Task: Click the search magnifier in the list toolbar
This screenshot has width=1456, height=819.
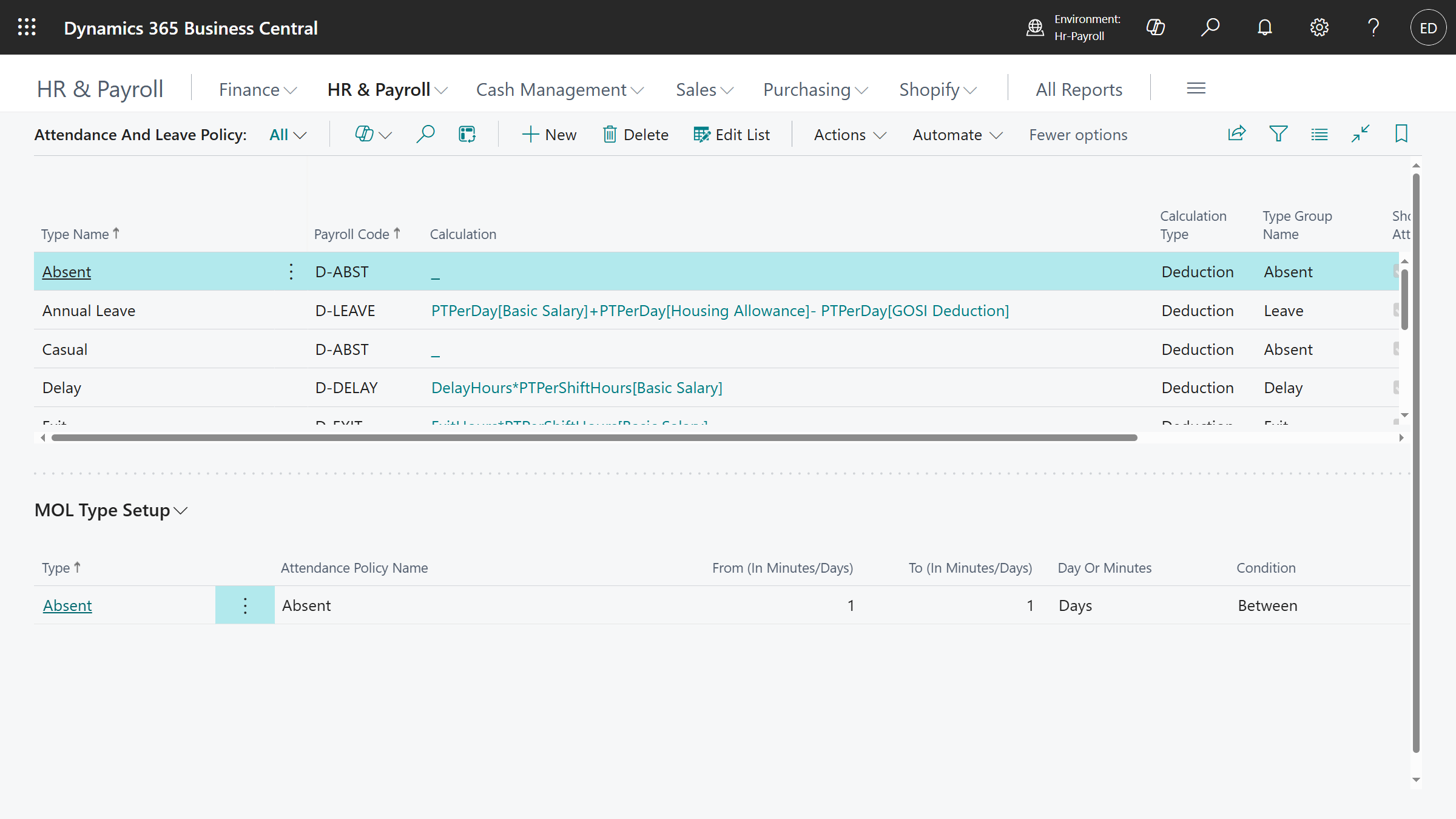Action: (425, 134)
